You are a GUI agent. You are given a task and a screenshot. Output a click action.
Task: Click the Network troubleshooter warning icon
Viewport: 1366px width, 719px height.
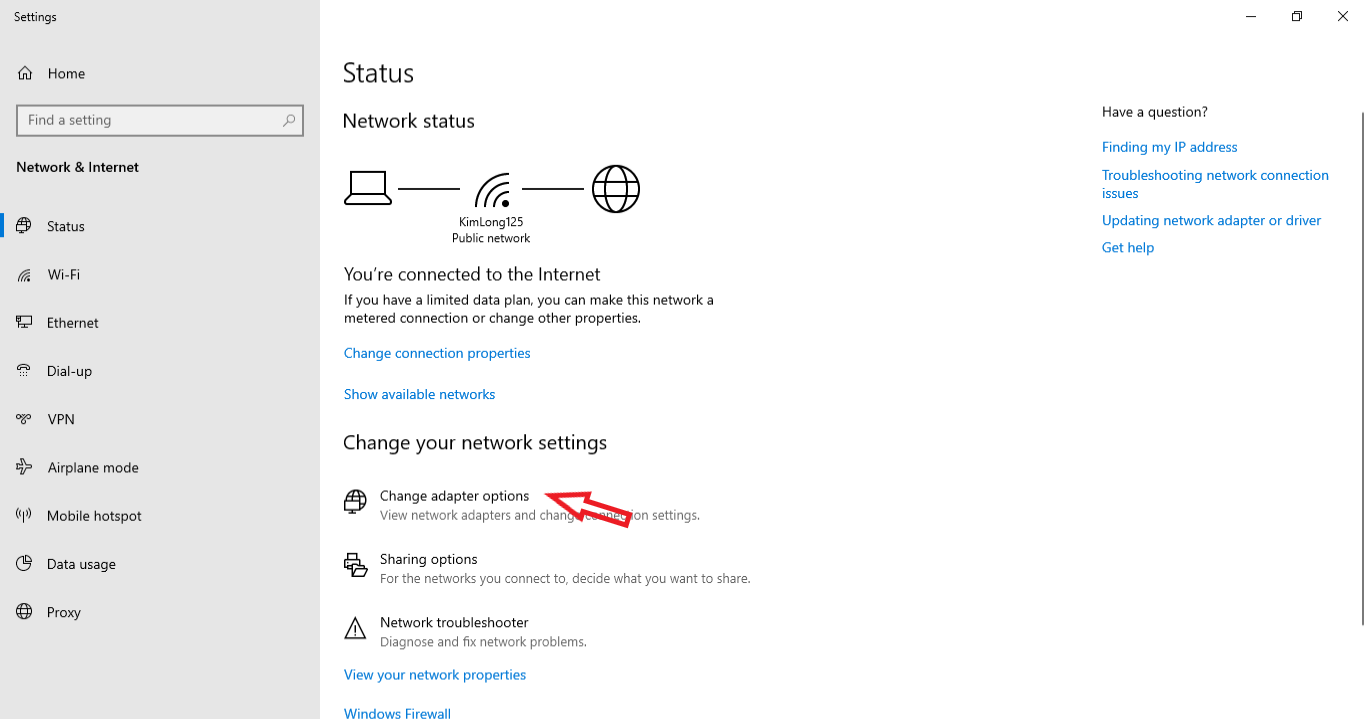coord(355,628)
